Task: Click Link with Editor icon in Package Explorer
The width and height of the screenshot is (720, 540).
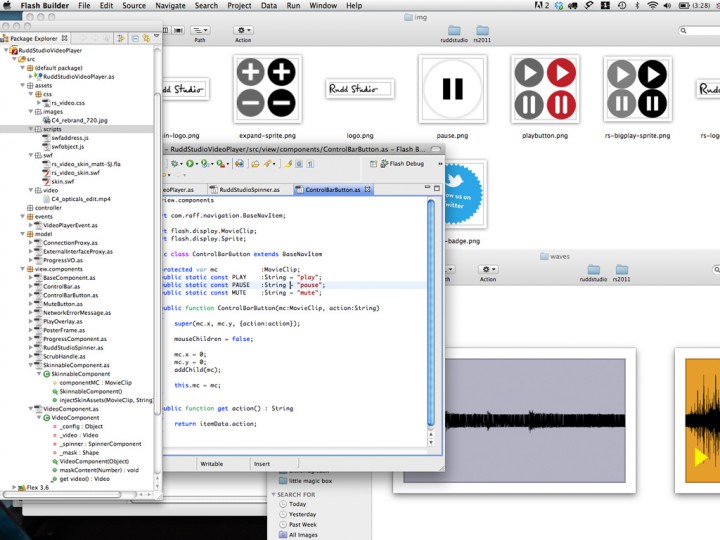Action: click(146, 39)
